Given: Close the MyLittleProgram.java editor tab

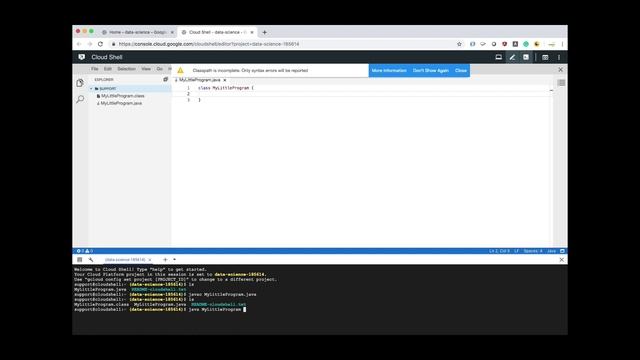Looking at the screenshot, I should click(224, 80).
